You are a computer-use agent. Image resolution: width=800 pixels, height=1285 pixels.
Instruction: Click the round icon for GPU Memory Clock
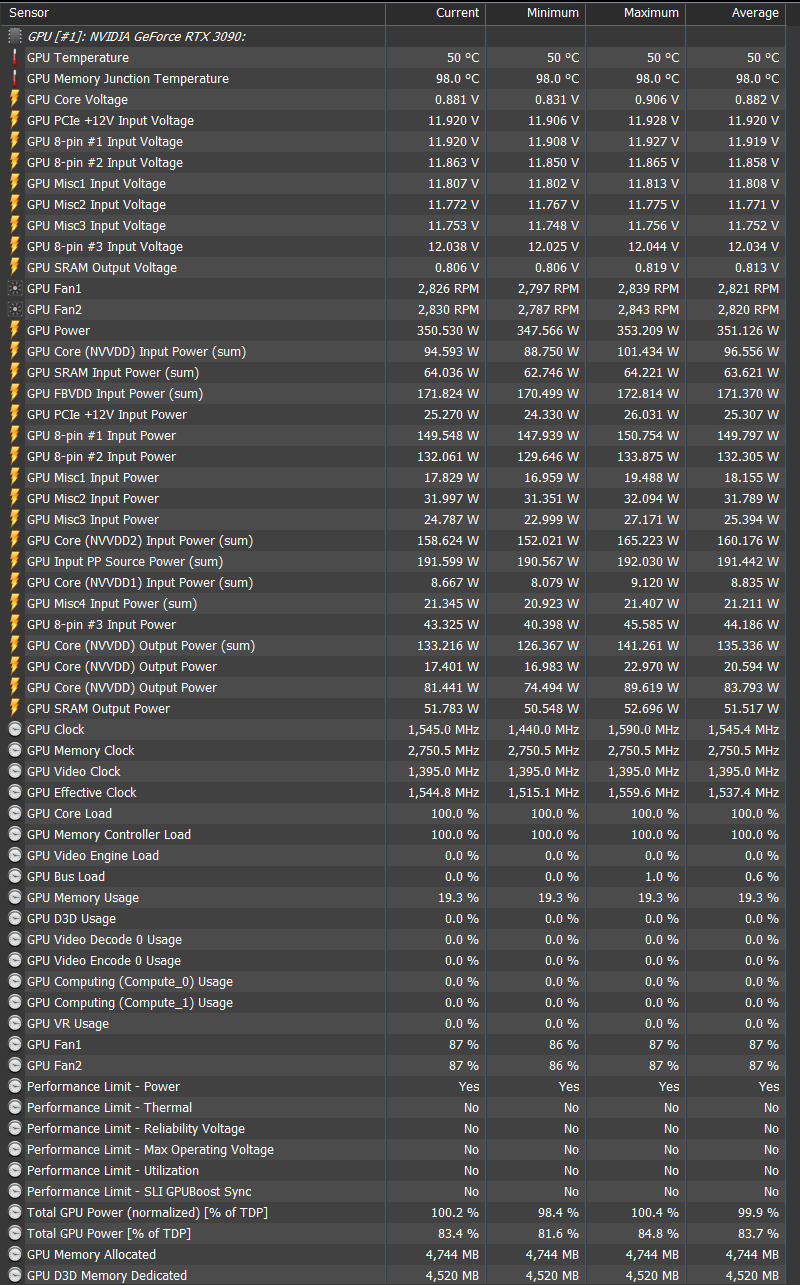tap(15, 750)
